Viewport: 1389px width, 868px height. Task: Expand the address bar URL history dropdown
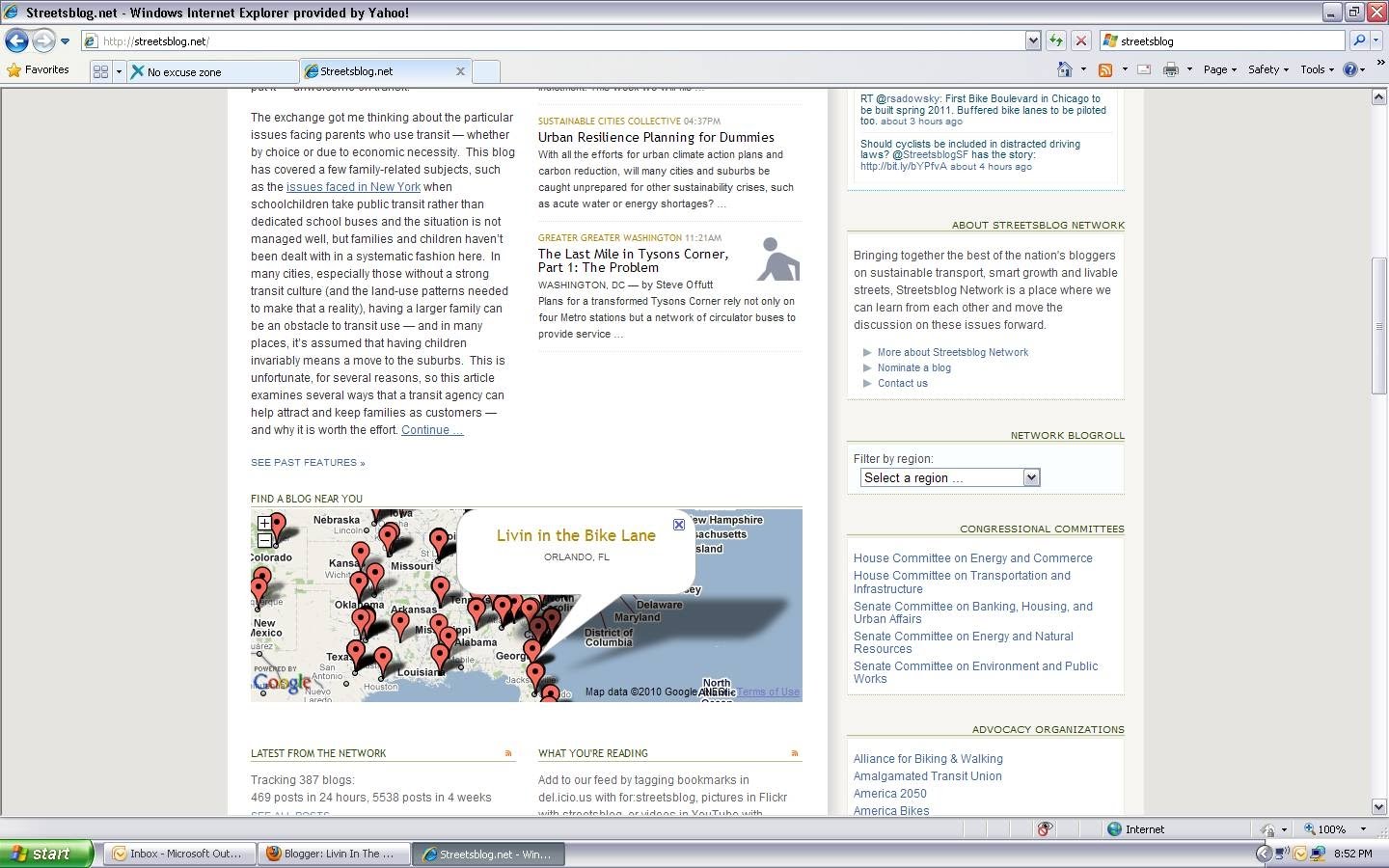1033,41
